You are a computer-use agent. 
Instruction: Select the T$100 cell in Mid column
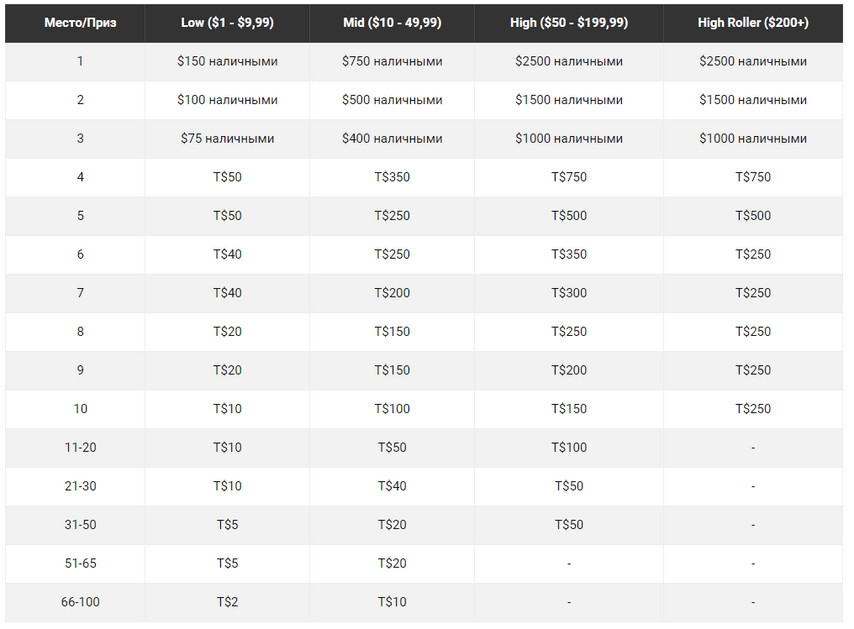(392, 409)
